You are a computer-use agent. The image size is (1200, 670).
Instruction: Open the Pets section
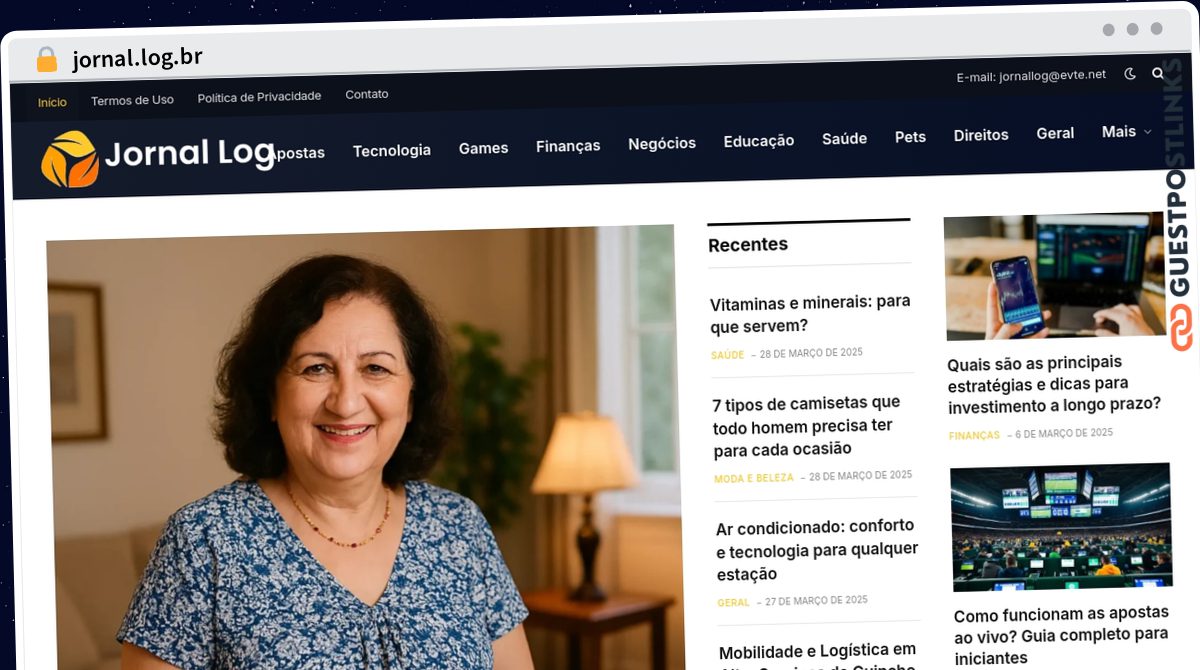click(x=910, y=136)
